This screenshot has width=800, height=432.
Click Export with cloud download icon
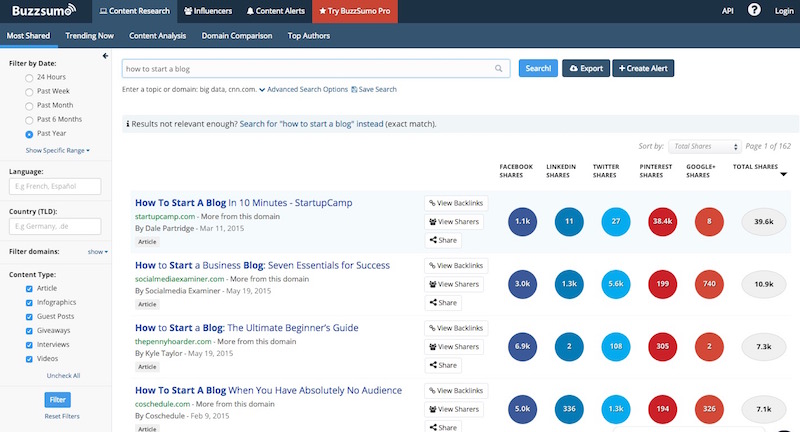point(585,69)
